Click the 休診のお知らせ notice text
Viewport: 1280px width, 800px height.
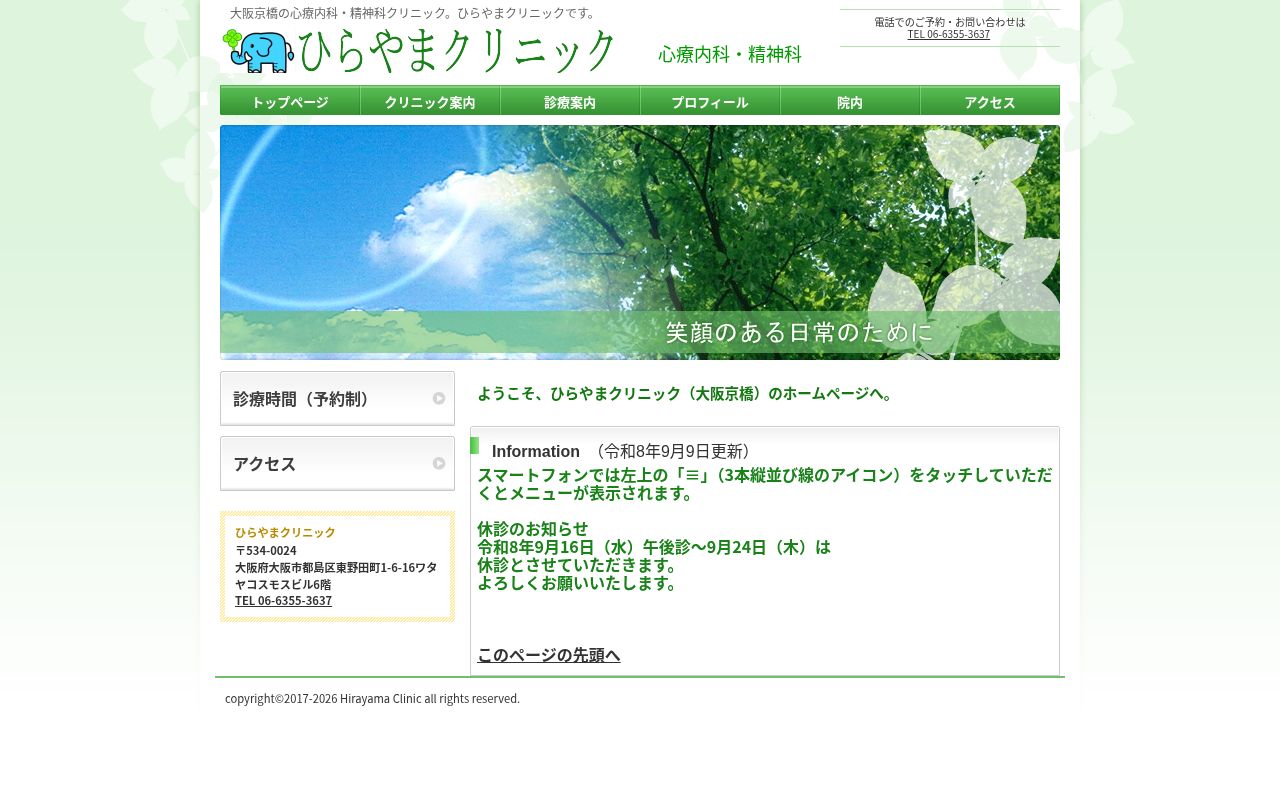coord(533,529)
